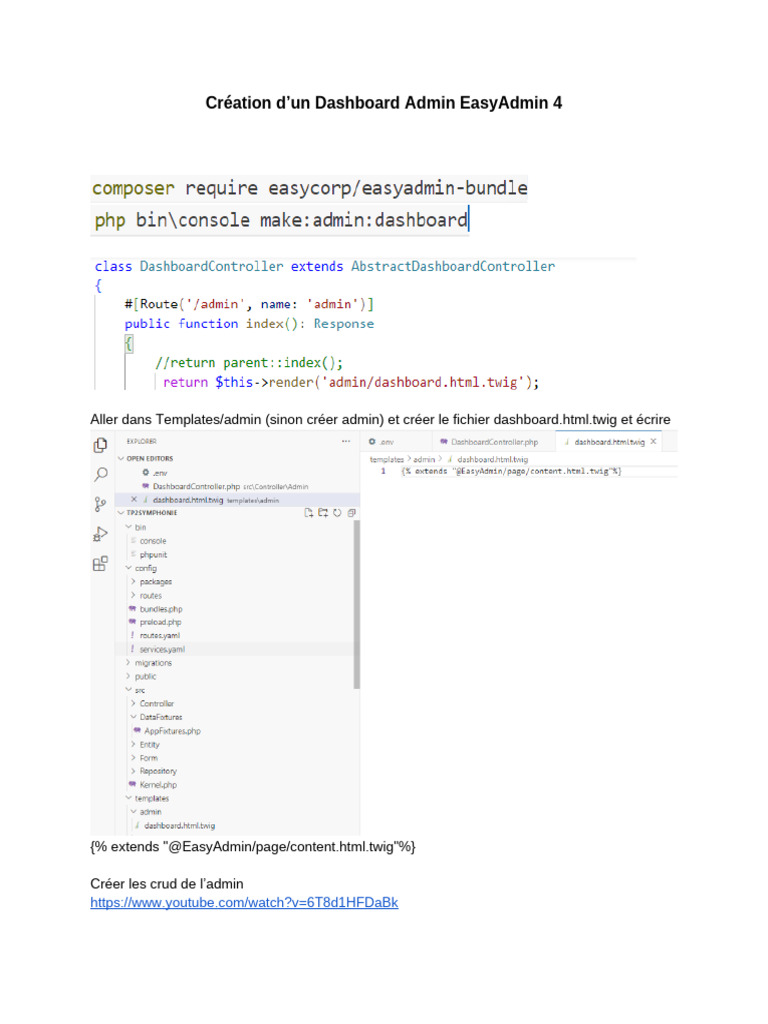The image size is (768, 1024).
Task: Click editor line 1 extends statement
Action: click(511, 471)
